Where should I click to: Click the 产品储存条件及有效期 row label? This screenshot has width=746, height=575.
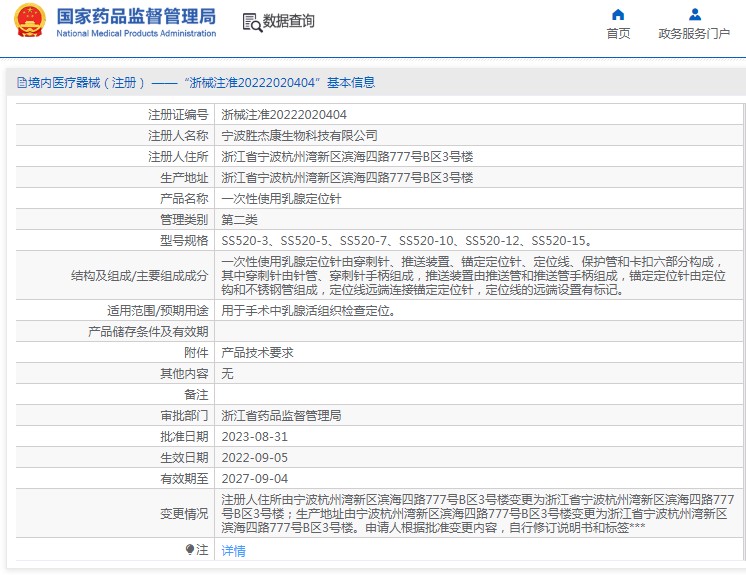coord(148,332)
